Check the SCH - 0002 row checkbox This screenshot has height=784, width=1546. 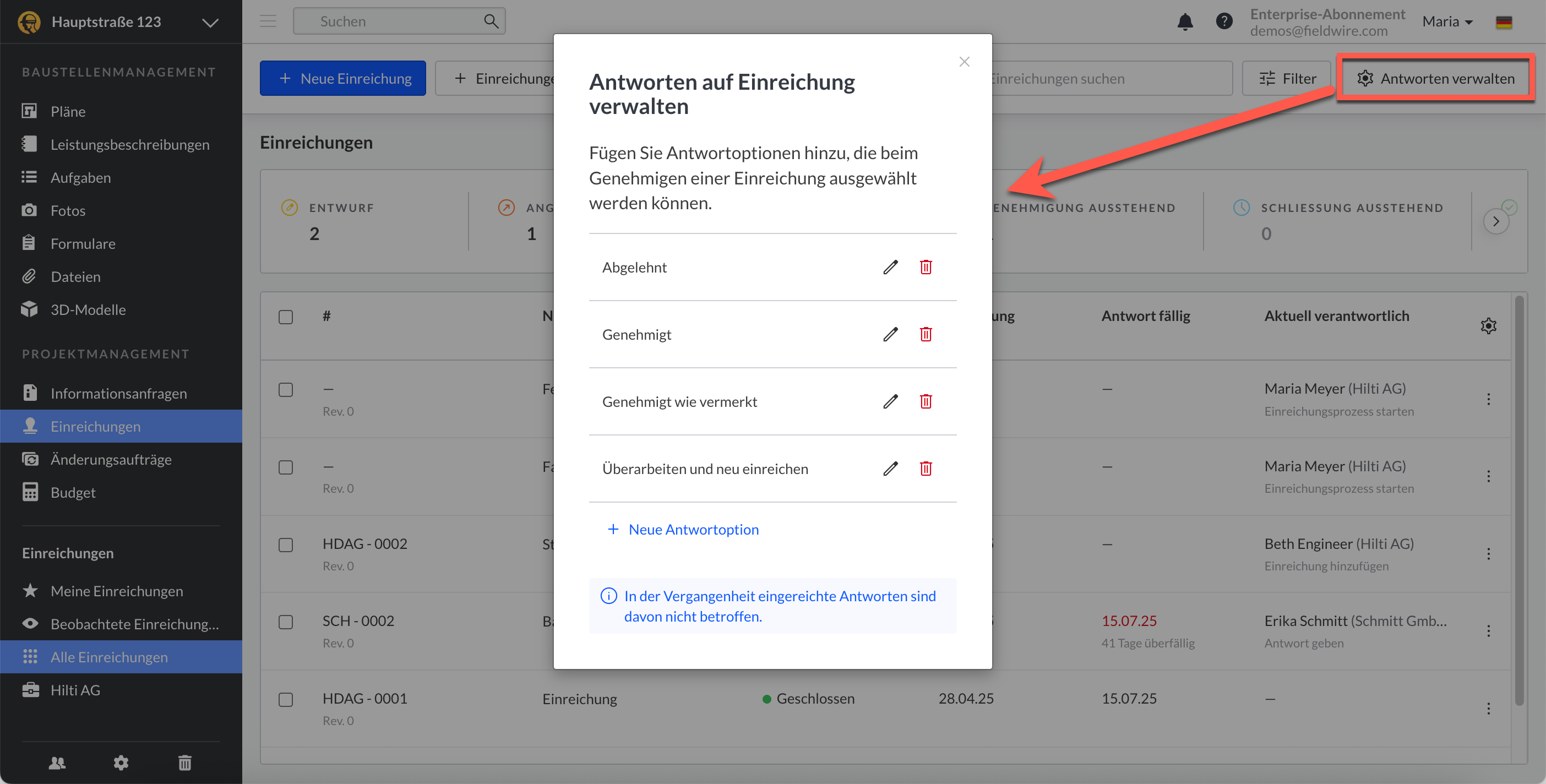(286, 622)
